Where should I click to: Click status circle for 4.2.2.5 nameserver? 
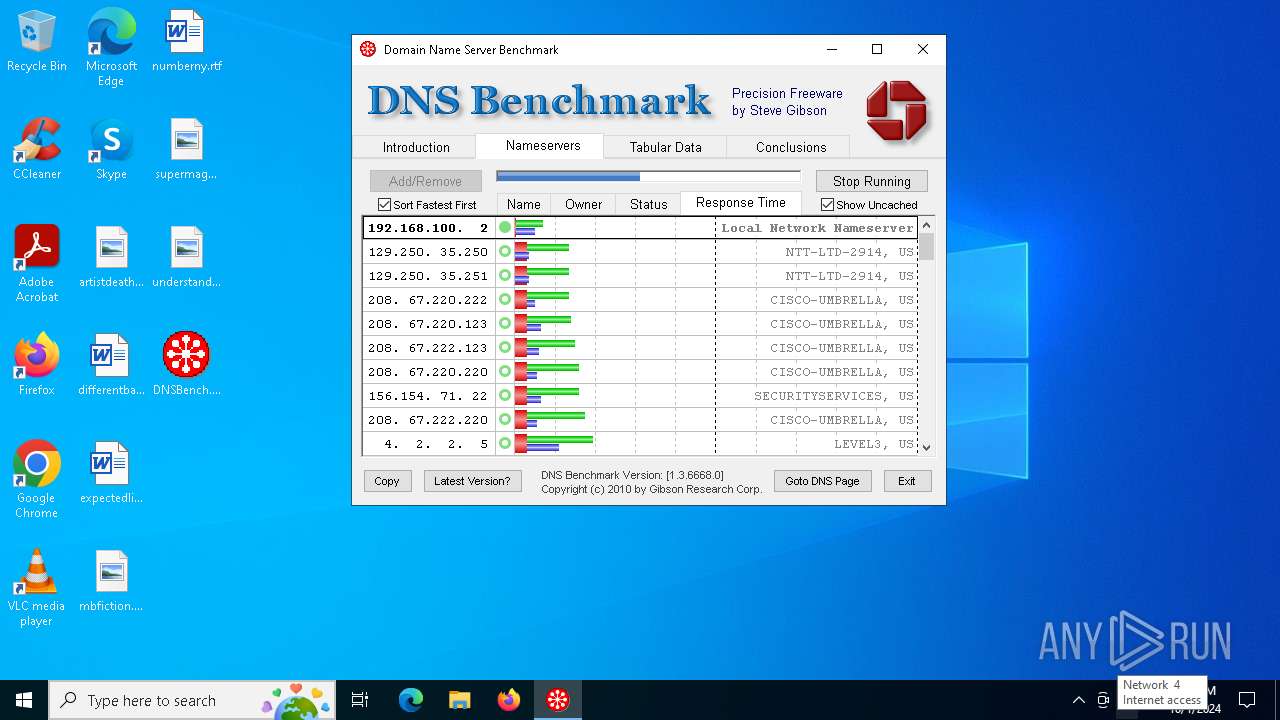click(505, 443)
